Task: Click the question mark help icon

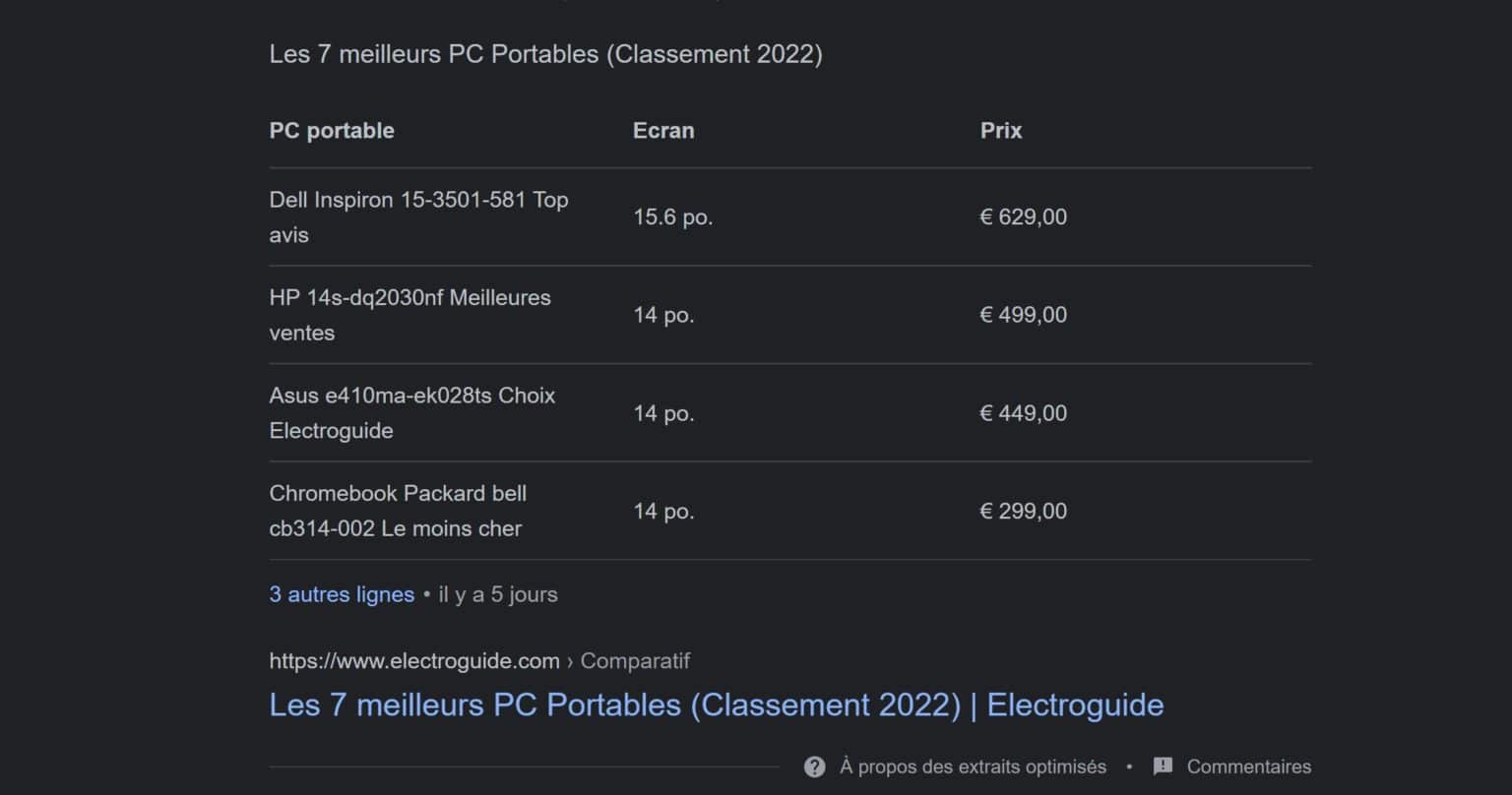Action: pyautogui.click(x=814, y=766)
